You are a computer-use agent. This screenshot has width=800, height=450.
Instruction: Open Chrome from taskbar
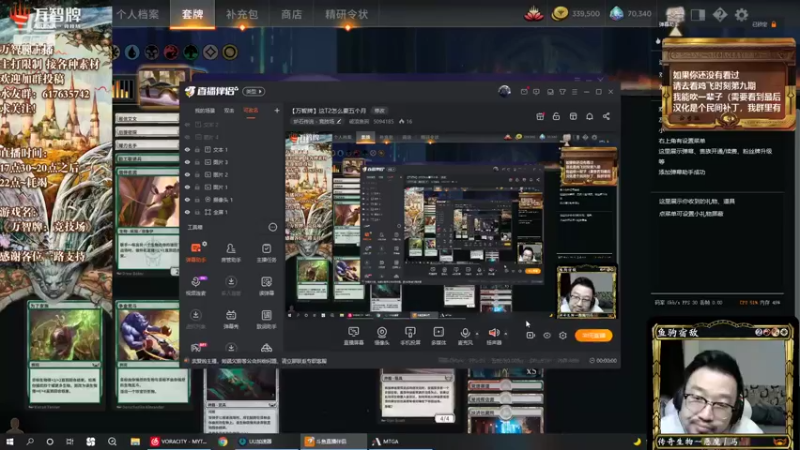[x=223, y=441]
